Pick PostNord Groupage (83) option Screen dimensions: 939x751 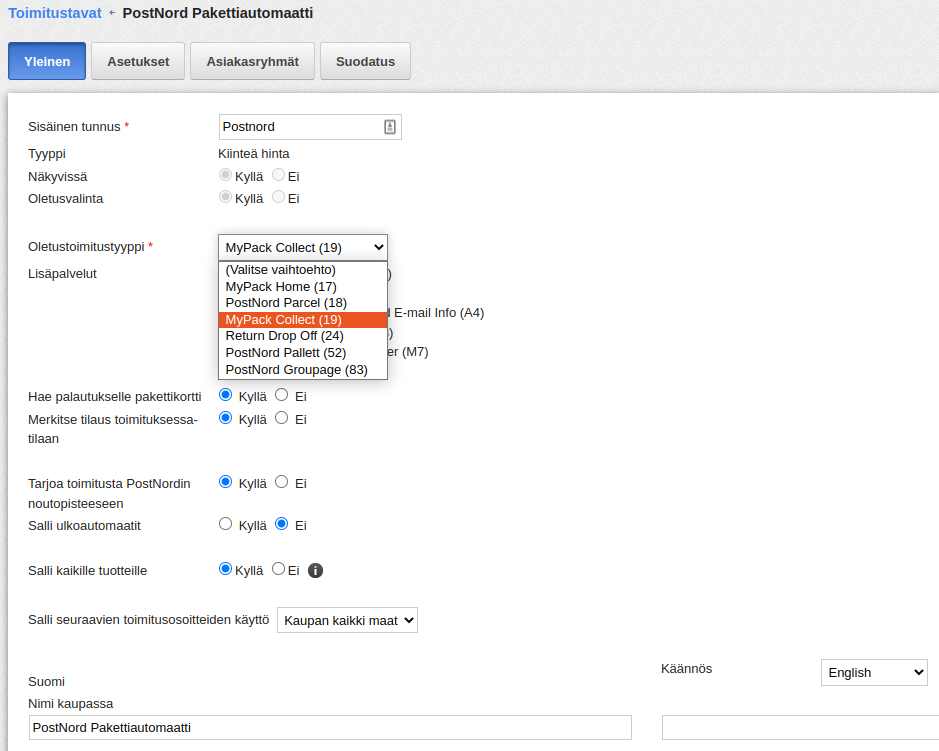(303, 370)
